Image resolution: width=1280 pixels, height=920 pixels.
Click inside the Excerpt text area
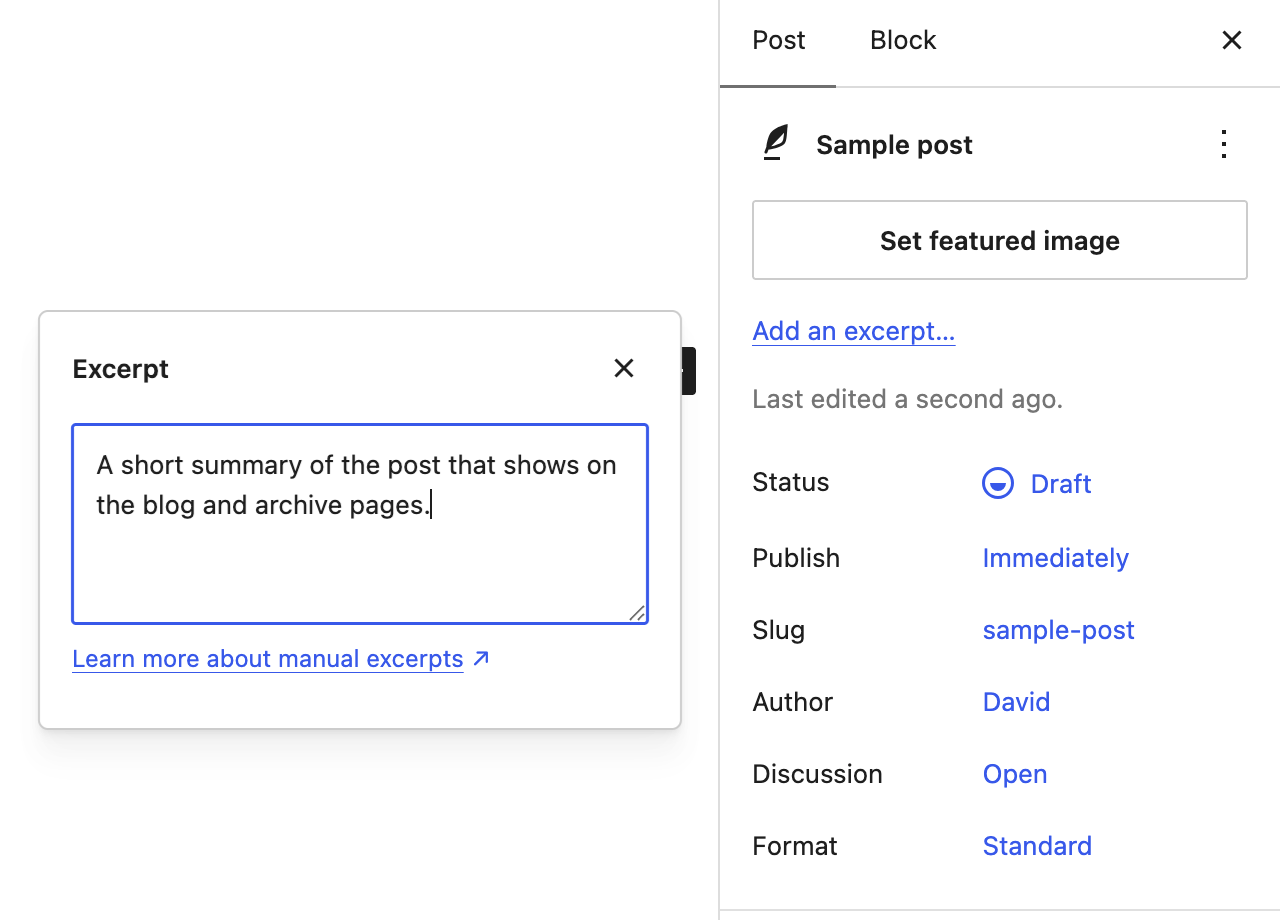360,524
